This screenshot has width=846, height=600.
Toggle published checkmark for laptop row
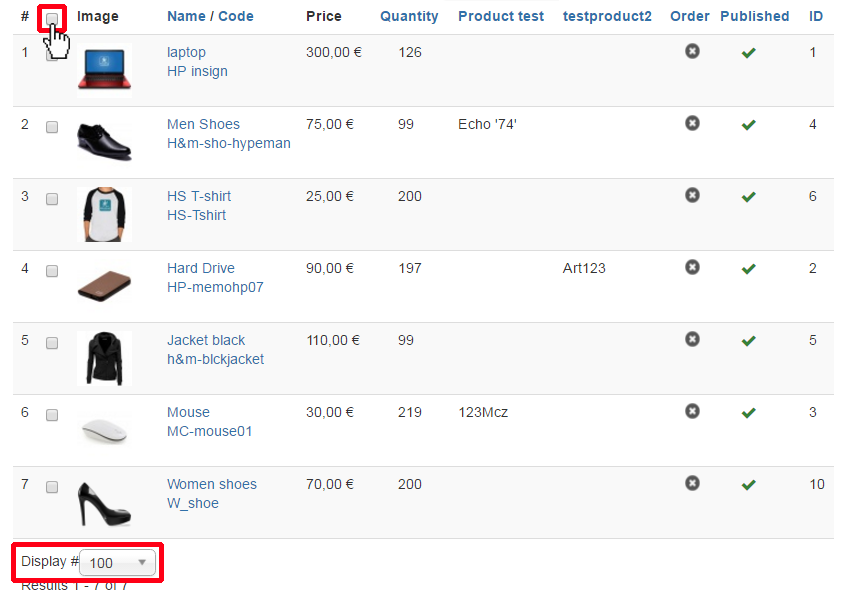tap(748, 53)
